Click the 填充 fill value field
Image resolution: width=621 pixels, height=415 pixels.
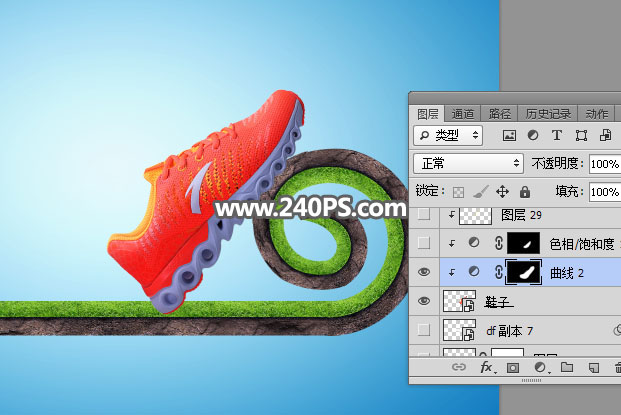point(605,192)
